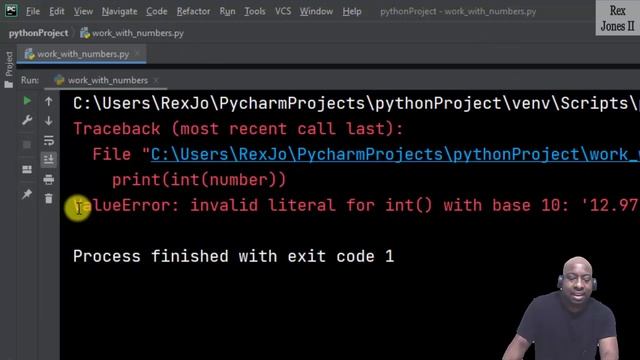
Task: Toggle Scroll to End in console
Action: (x=49, y=160)
